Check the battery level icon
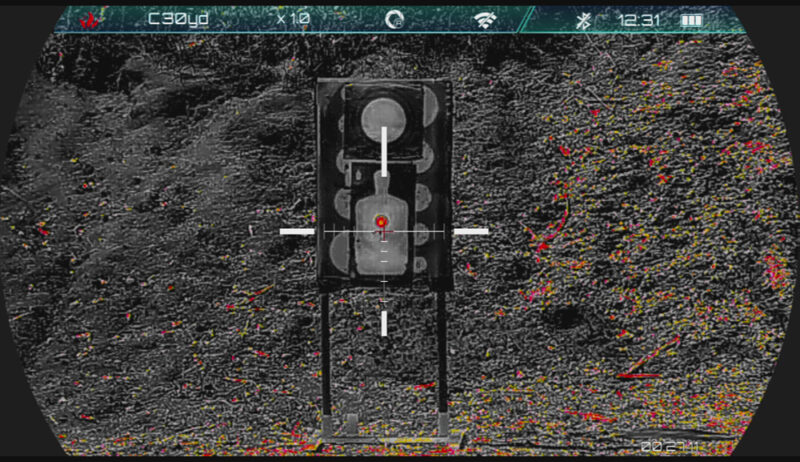Viewport: 800px width, 462px height. (691, 20)
